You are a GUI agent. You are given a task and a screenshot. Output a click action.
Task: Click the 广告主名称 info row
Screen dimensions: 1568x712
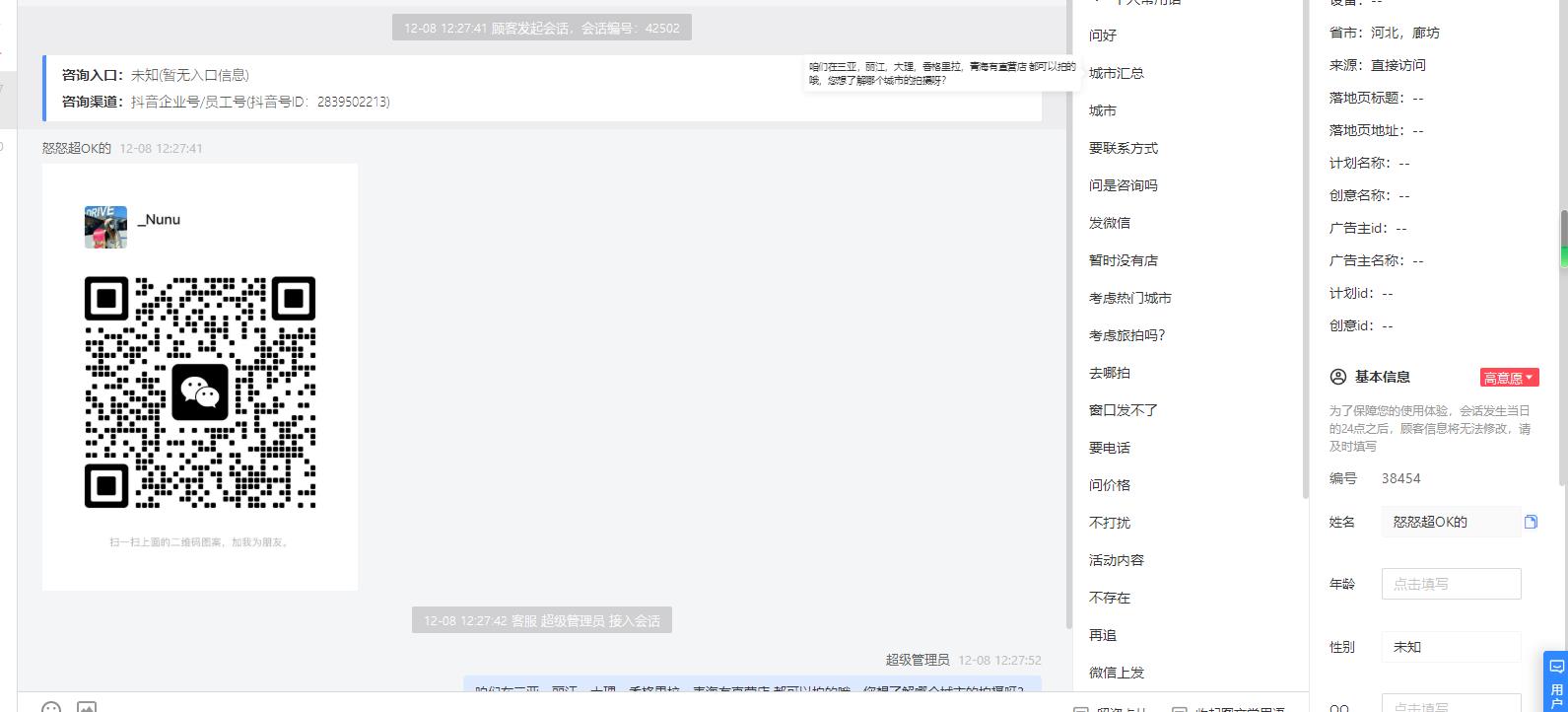[x=1377, y=260]
